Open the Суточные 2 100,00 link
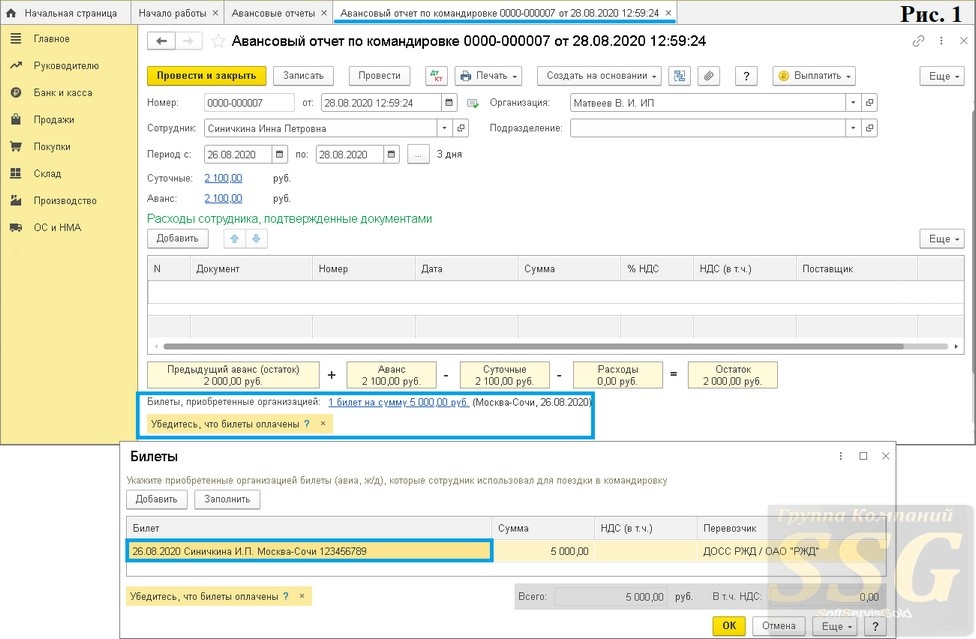The height and width of the screenshot is (639, 976). 223,179
